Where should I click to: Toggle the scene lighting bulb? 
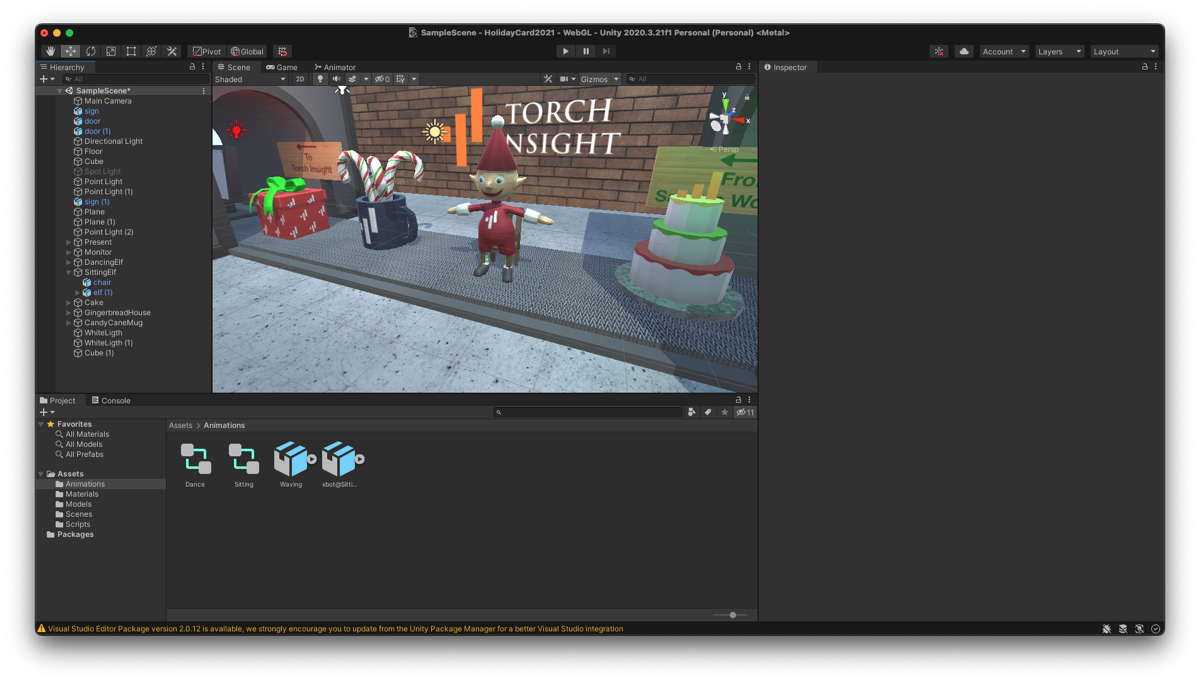point(318,79)
